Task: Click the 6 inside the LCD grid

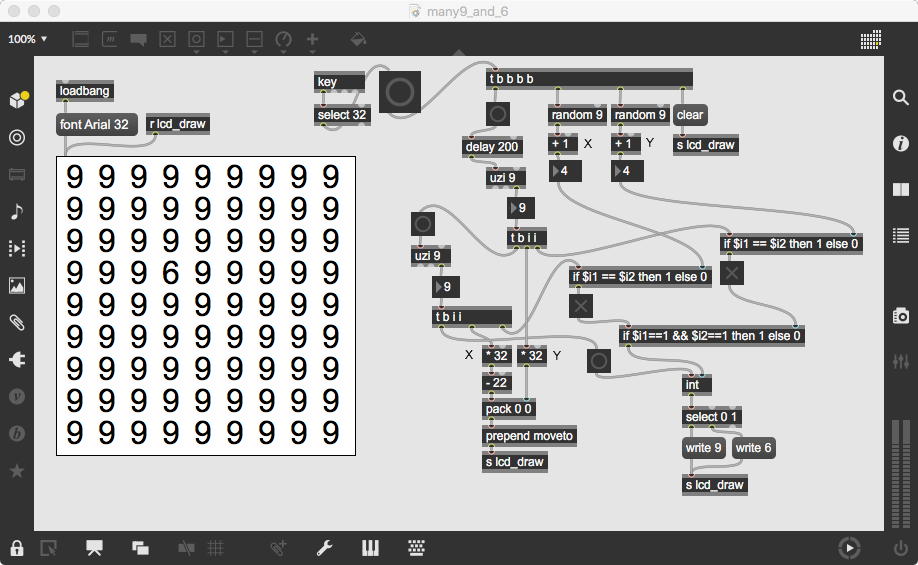Action: click(x=170, y=273)
